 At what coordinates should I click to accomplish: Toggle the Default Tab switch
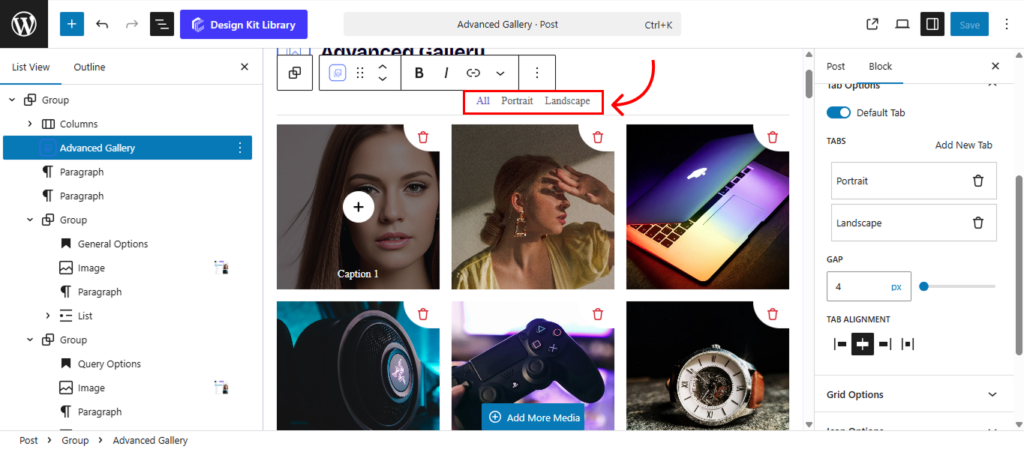coord(839,113)
